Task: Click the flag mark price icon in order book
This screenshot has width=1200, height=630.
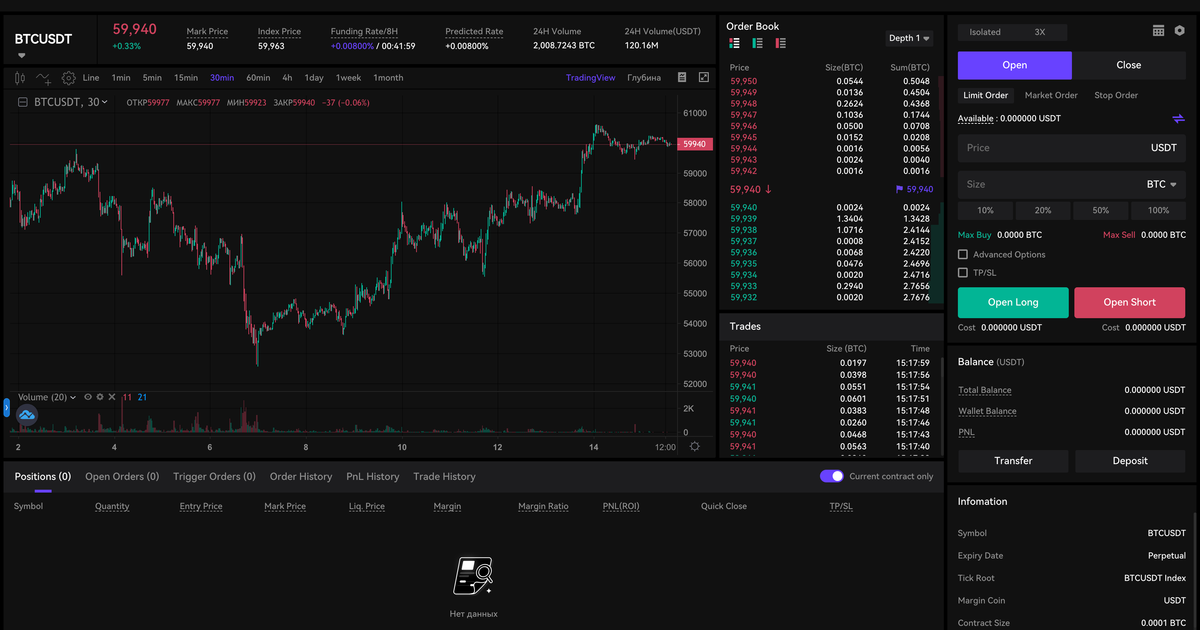Action: point(899,189)
